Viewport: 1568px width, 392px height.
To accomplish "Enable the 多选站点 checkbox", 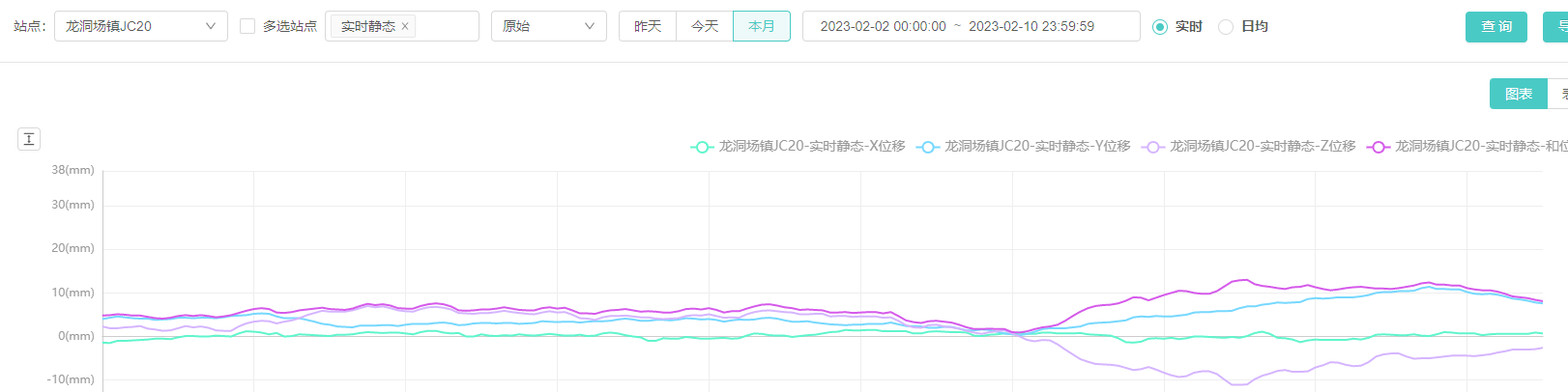I will (247, 26).
